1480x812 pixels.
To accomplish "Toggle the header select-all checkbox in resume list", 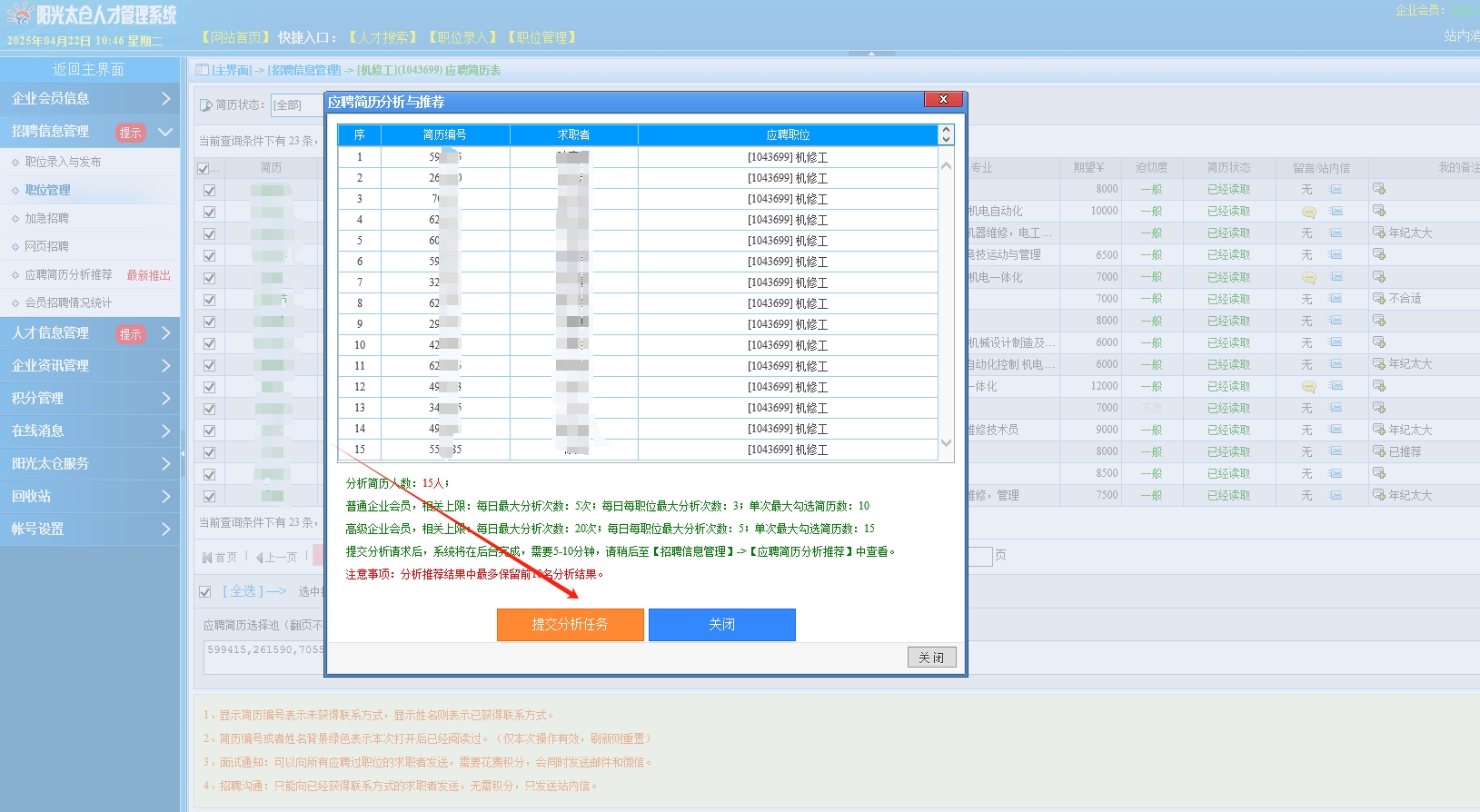I will 204,168.
